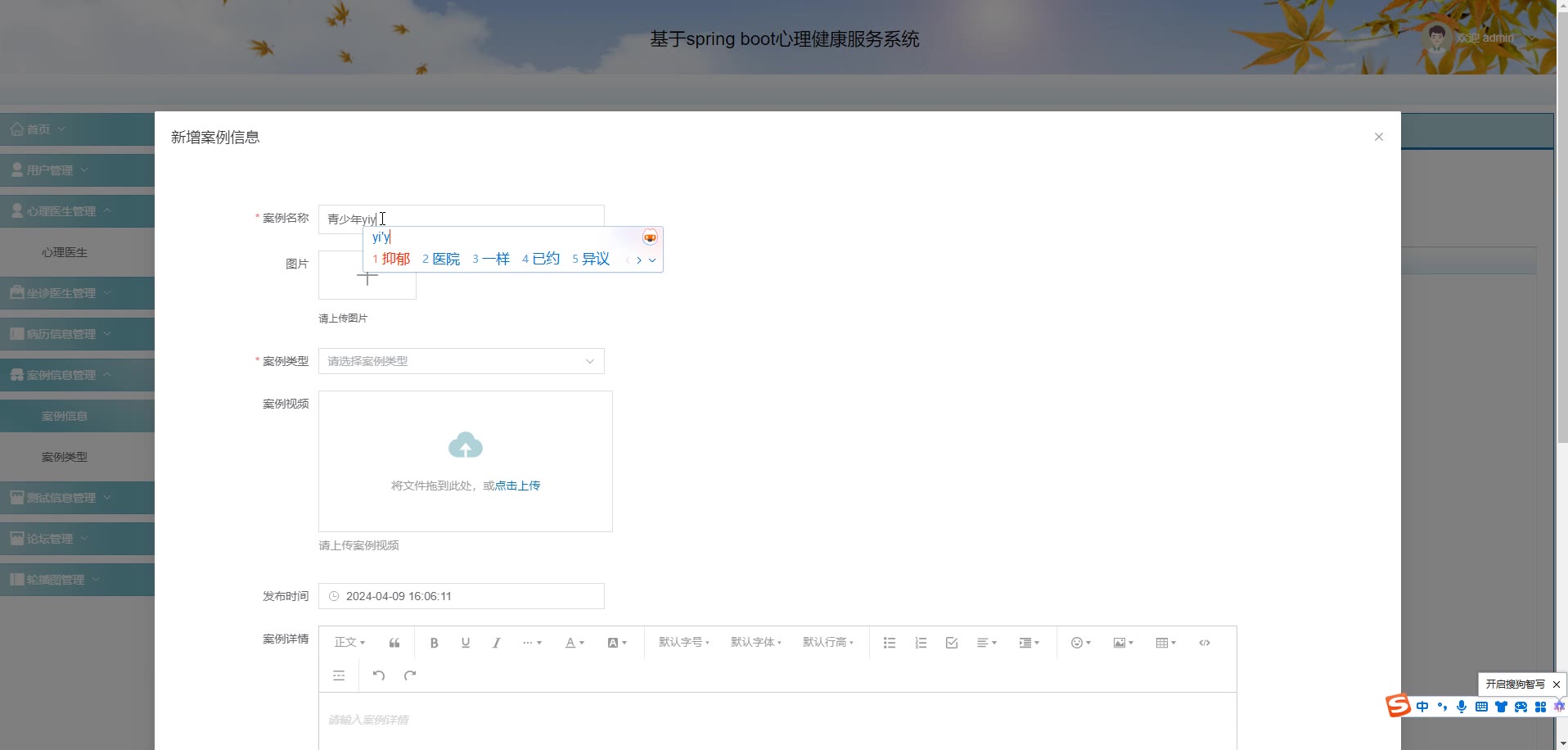Choose IME candidate 一样
Screen dimensions: 1568x750
click(491, 259)
